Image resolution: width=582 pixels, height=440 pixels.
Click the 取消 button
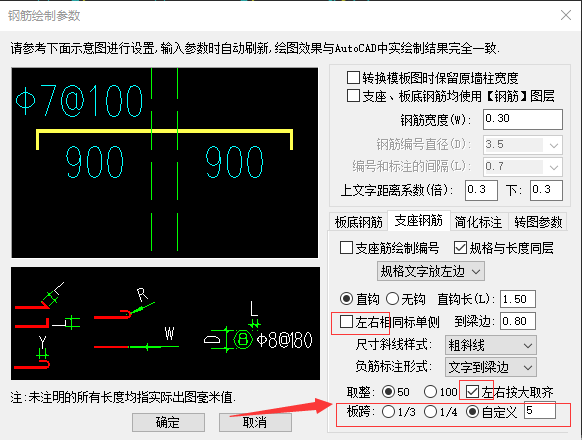[255, 422]
